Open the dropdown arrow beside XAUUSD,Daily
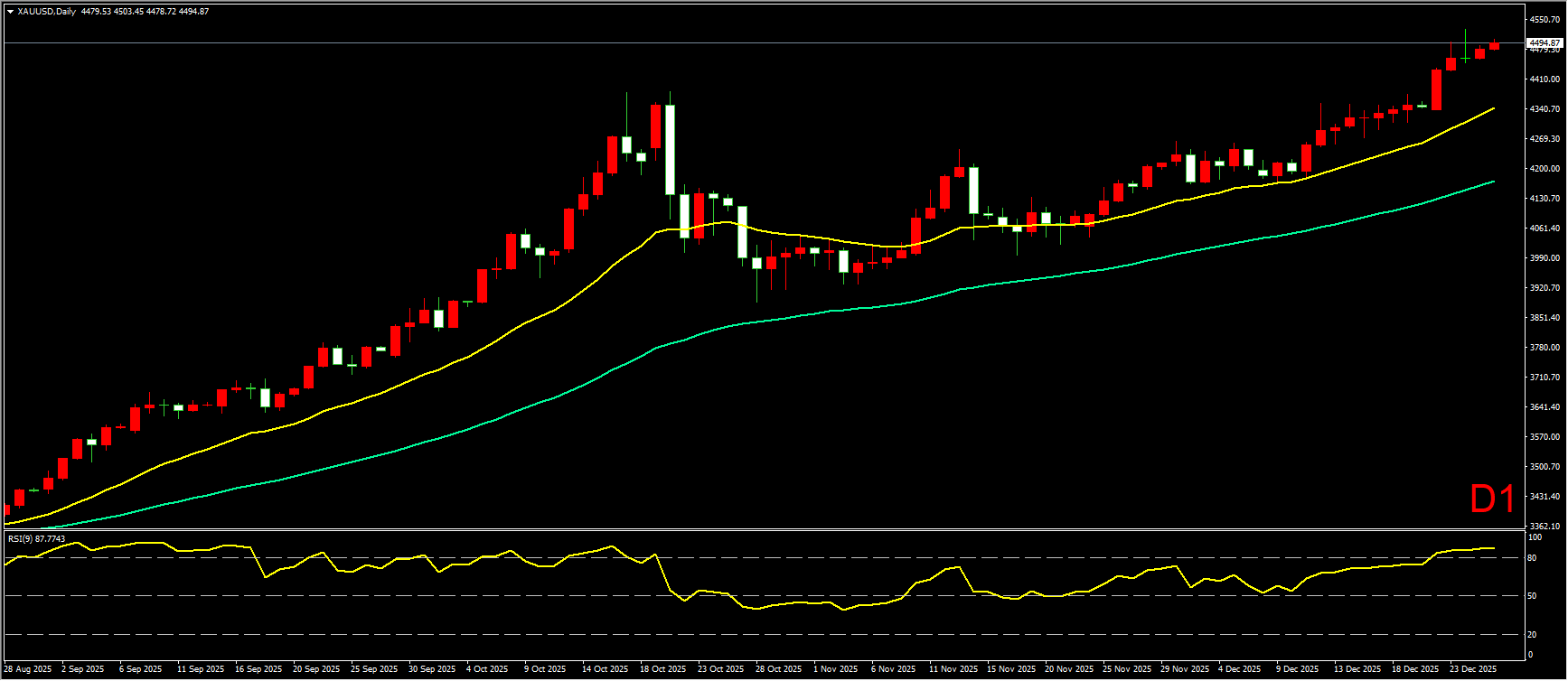The width and height of the screenshot is (1568, 681). pyautogui.click(x=10, y=12)
